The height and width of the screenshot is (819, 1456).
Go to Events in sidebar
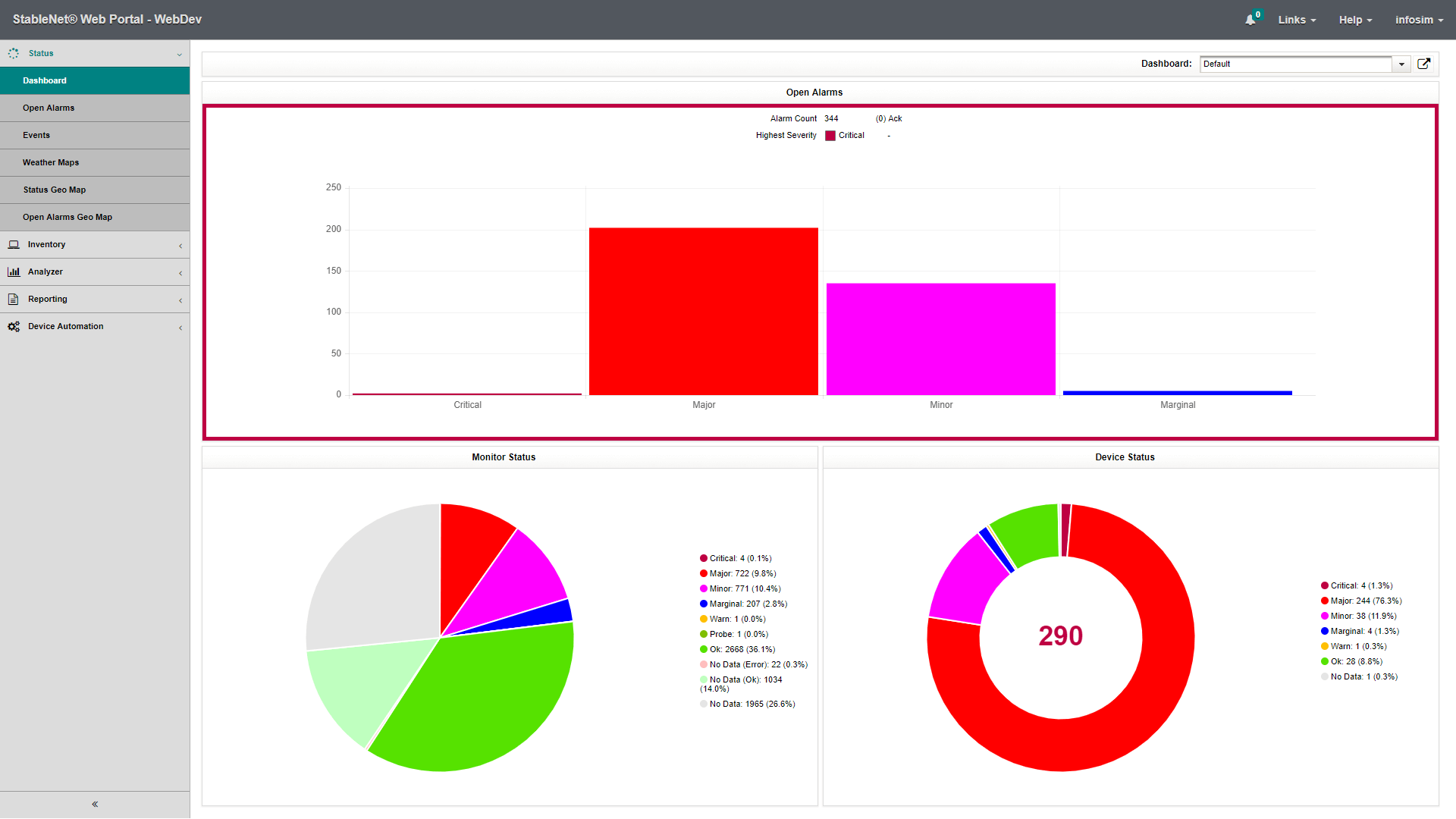coord(95,135)
